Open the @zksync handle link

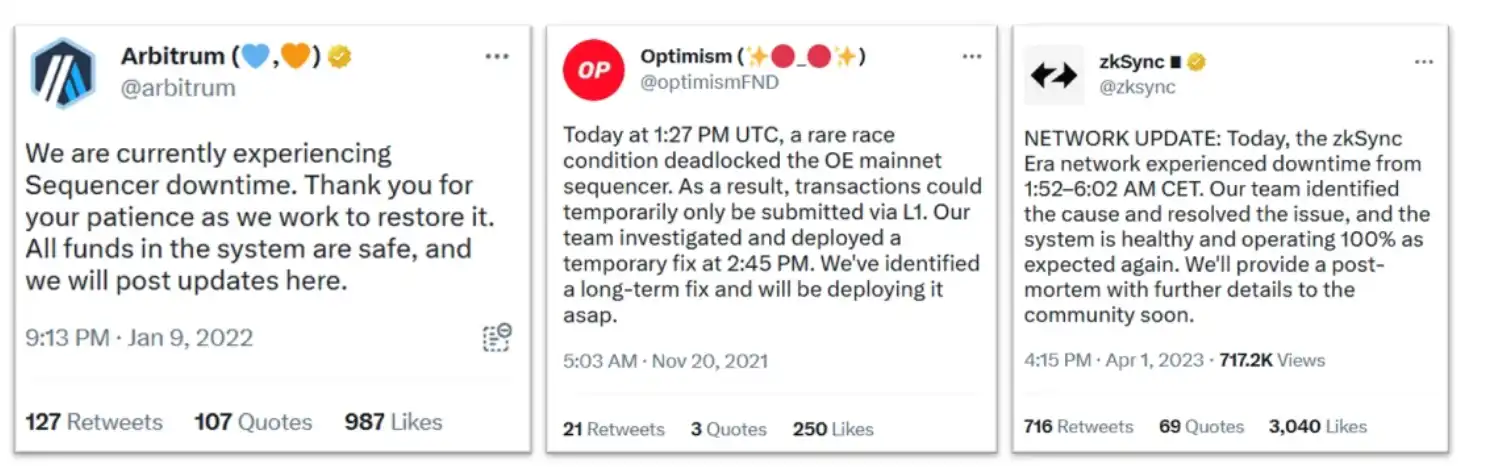(x=1138, y=87)
